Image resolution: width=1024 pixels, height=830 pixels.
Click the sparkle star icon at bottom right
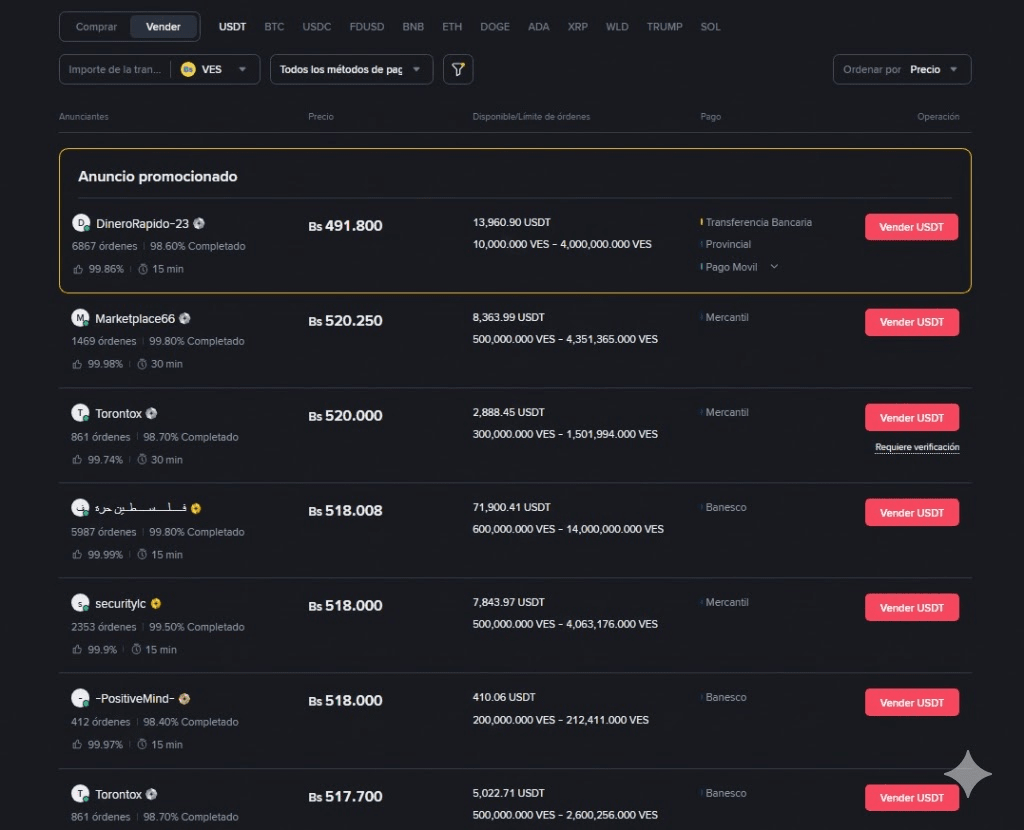tap(968, 772)
